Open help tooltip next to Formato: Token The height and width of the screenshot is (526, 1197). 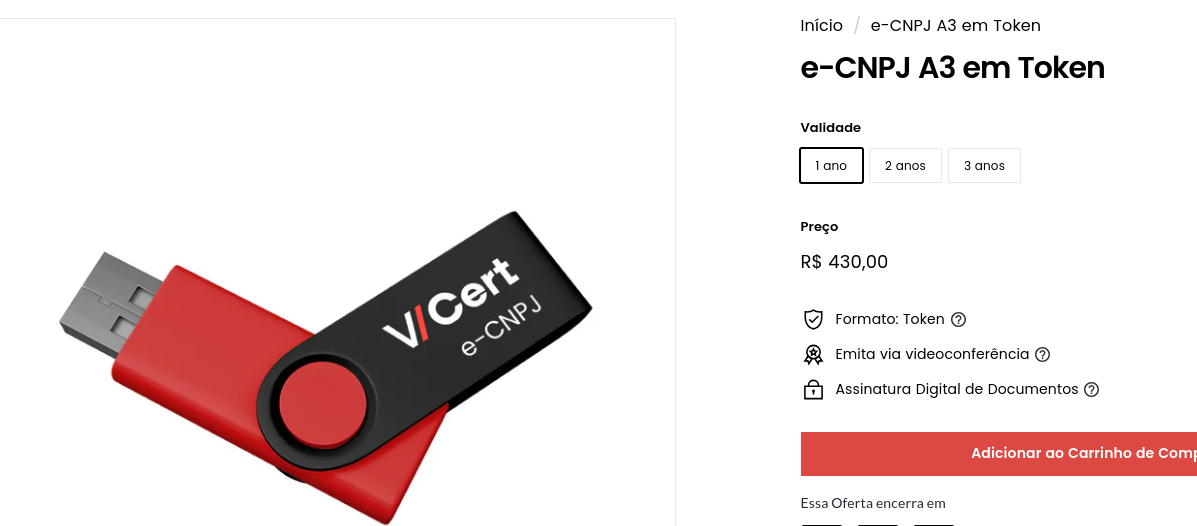959,319
